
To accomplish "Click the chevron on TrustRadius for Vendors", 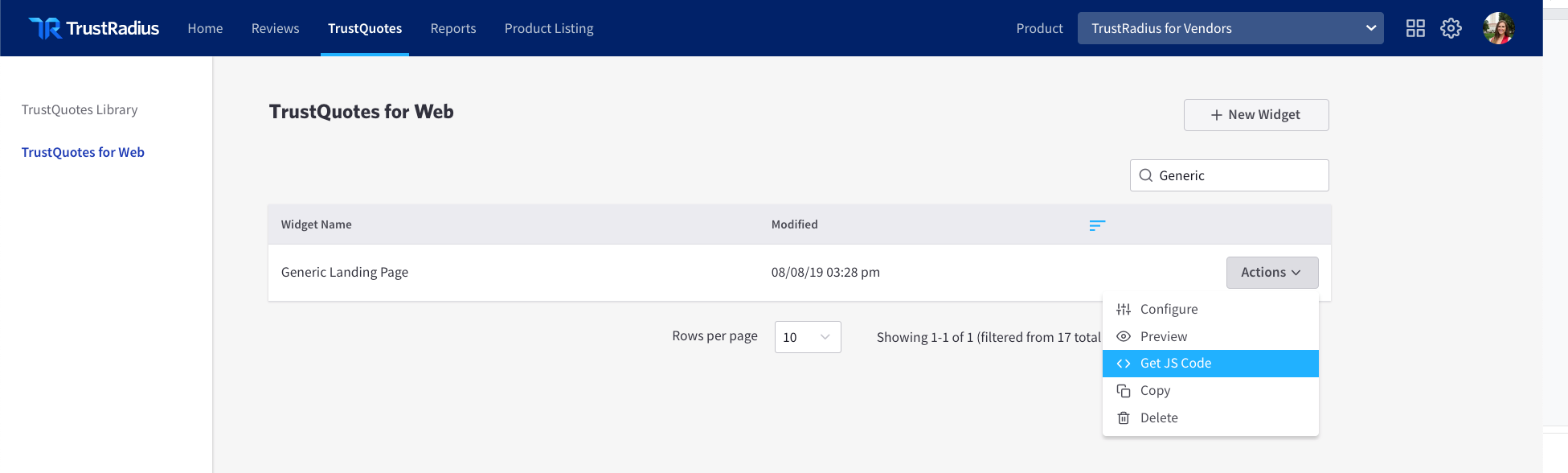I will (1371, 28).
